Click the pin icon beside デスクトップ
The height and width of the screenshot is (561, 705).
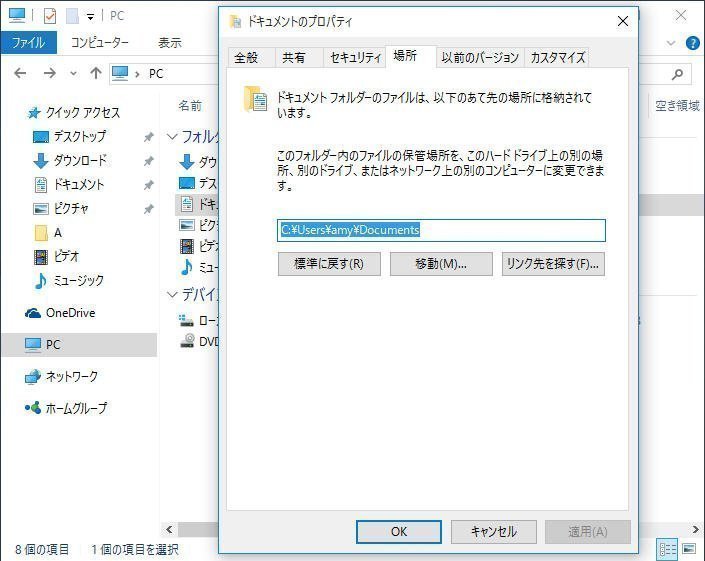click(149, 137)
